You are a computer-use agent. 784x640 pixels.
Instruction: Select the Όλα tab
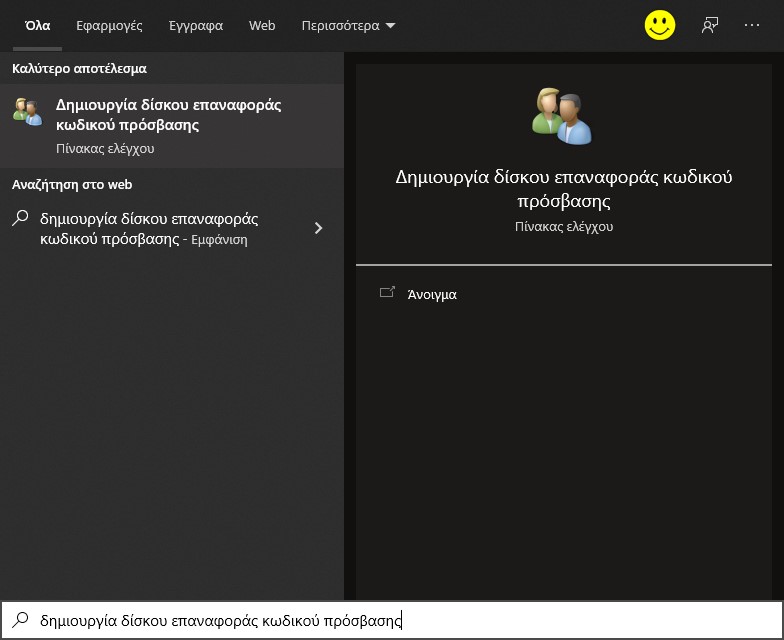click(x=38, y=26)
